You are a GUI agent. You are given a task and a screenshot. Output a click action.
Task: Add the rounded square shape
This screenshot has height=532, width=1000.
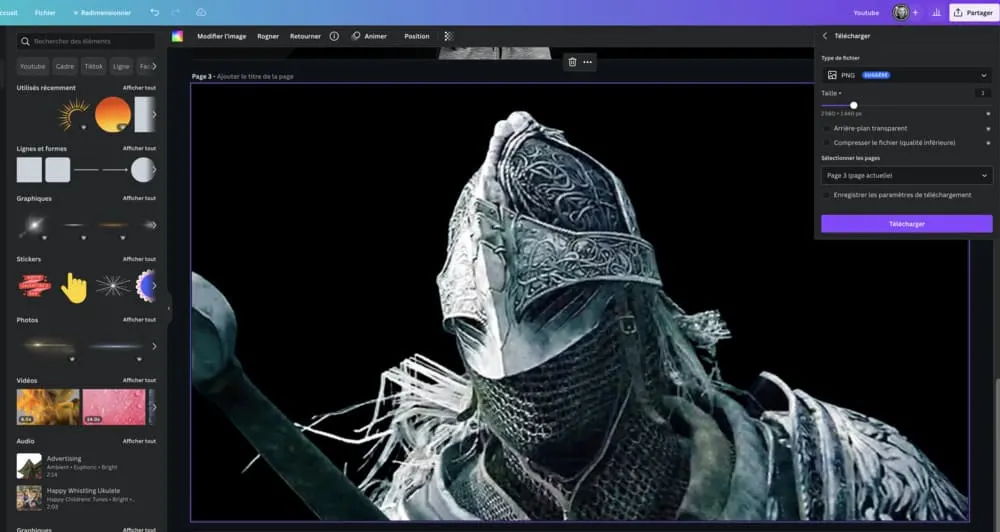click(x=57, y=170)
